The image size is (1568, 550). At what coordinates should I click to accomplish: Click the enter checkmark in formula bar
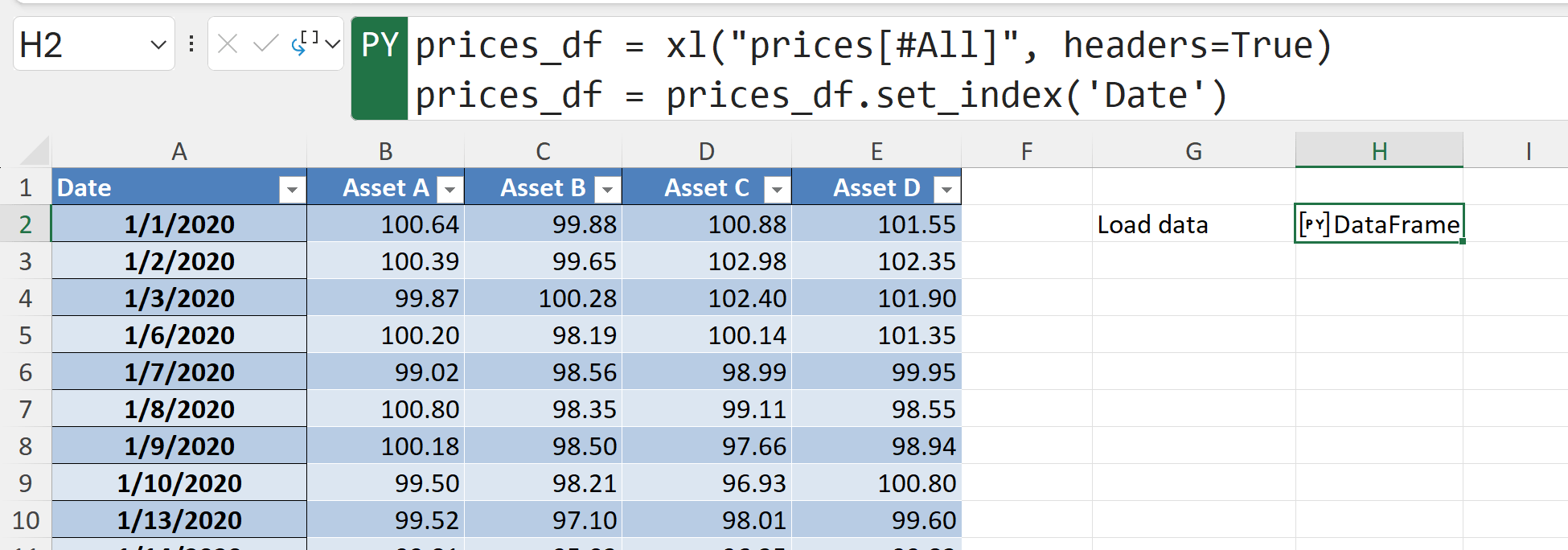point(265,44)
